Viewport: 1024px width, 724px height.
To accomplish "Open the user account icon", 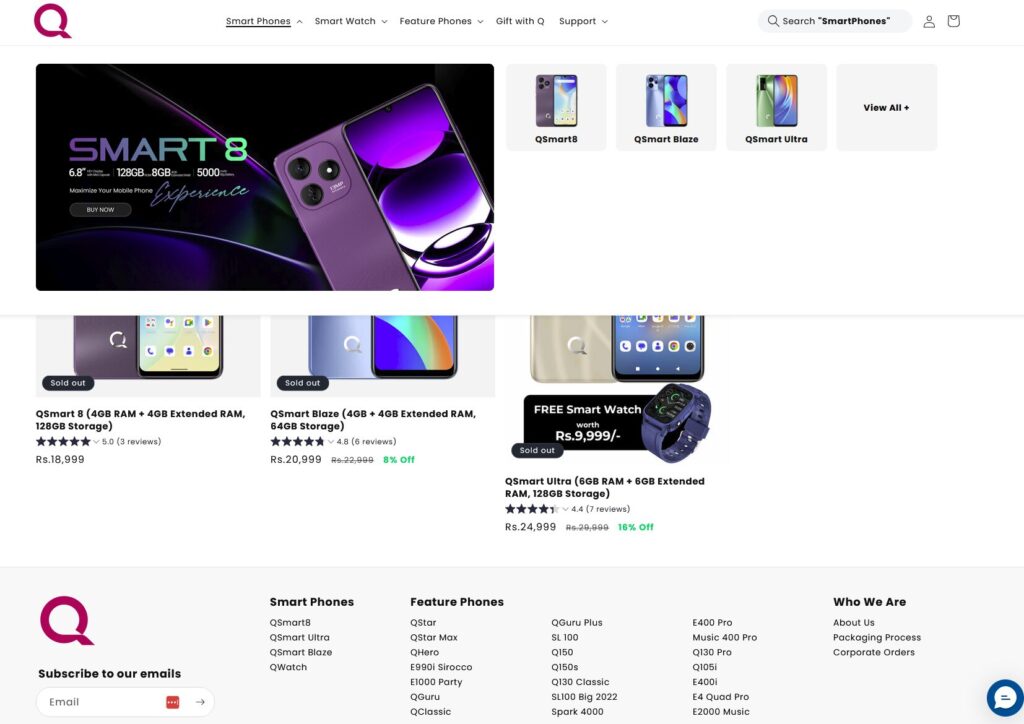I will point(929,22).
